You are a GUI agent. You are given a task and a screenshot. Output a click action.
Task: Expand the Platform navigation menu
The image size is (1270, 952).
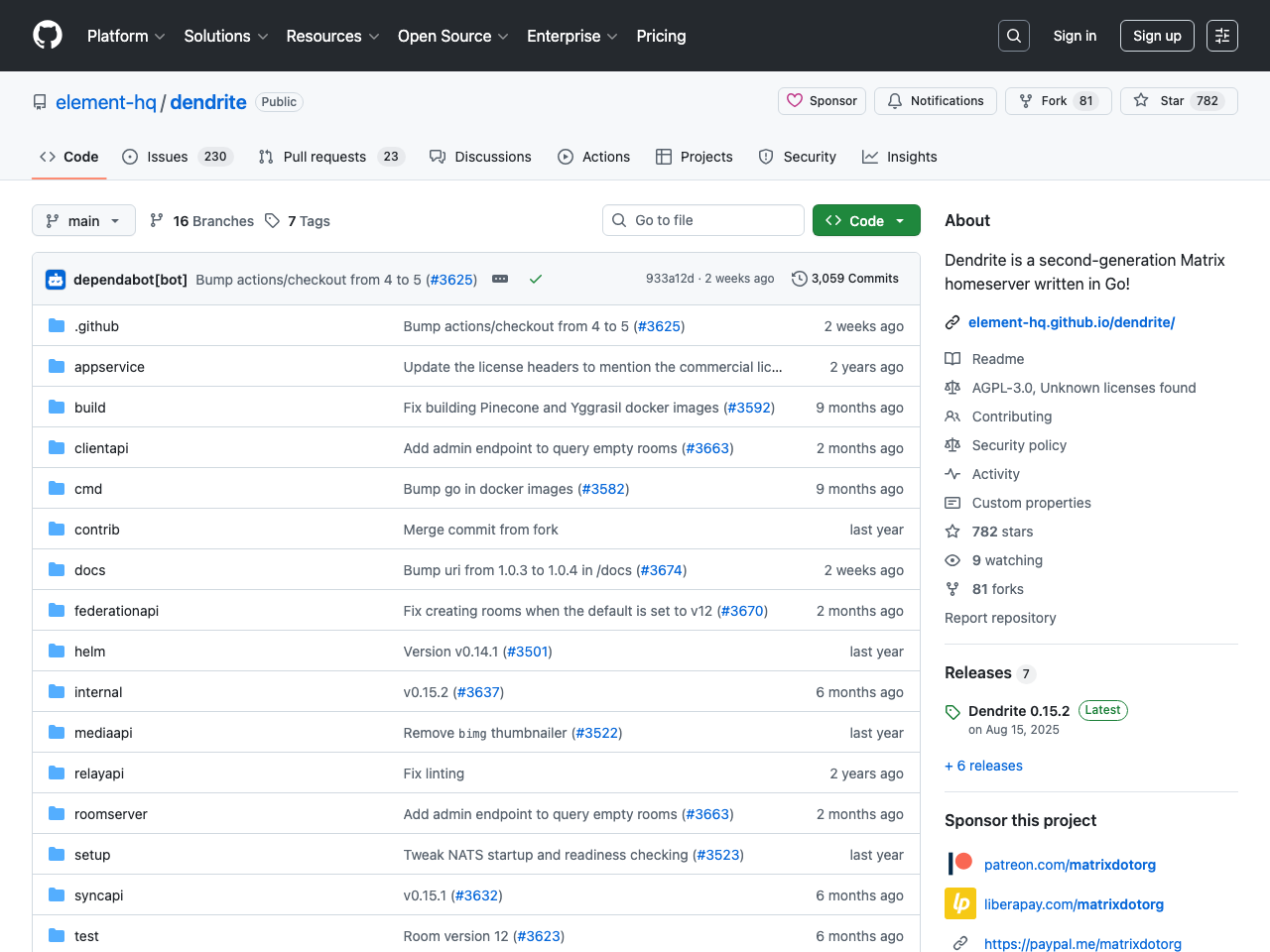[x=126, y=36]
